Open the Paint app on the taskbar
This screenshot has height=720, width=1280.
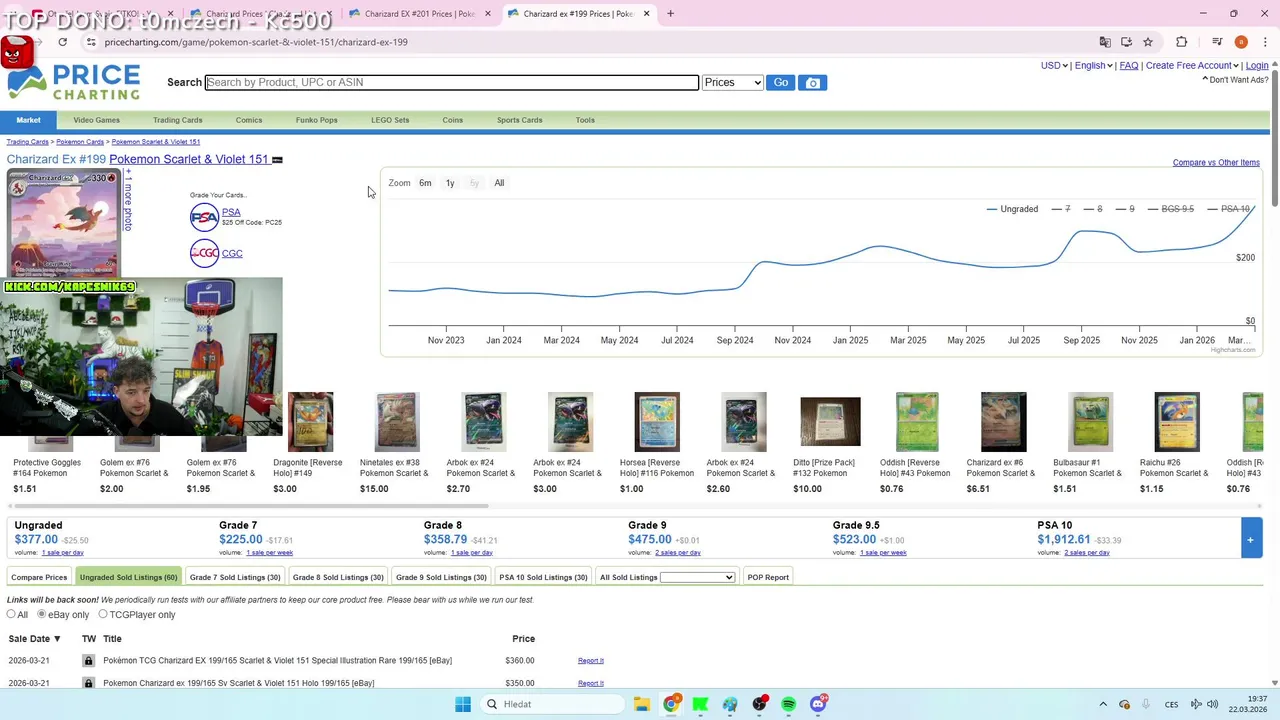point(730,704)
